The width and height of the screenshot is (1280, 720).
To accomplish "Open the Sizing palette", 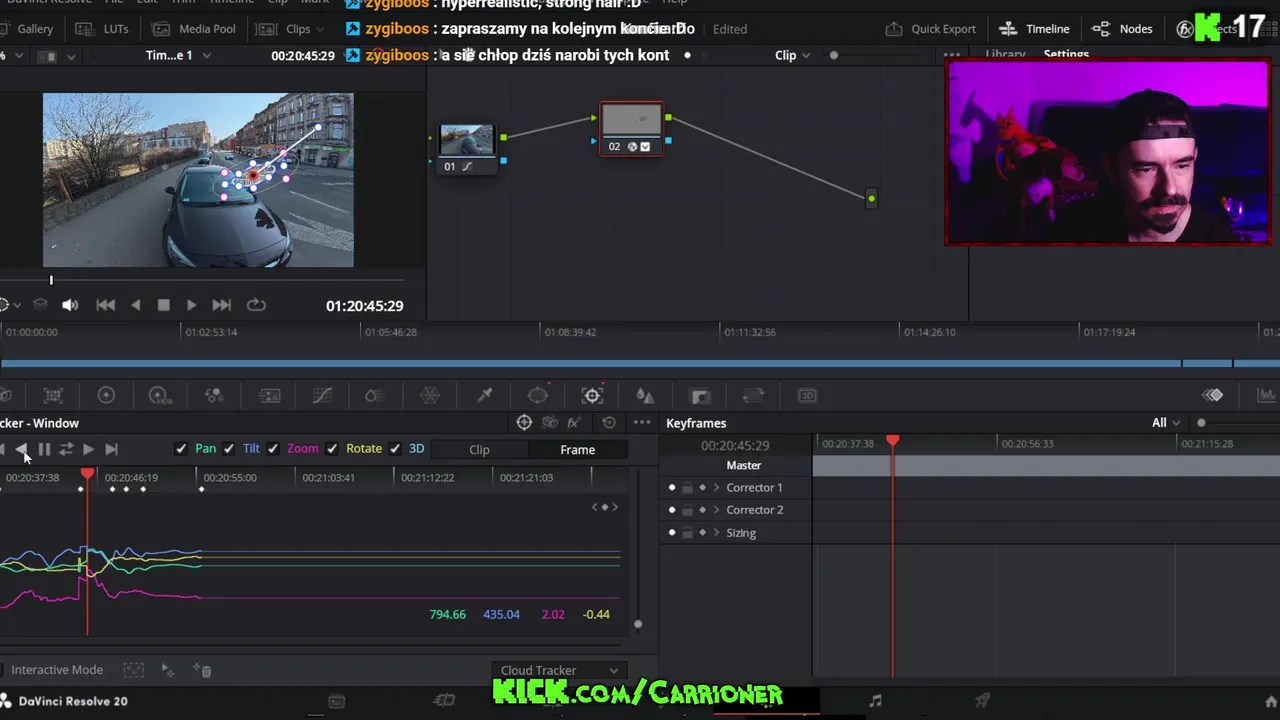I will [x=754, y=396].
